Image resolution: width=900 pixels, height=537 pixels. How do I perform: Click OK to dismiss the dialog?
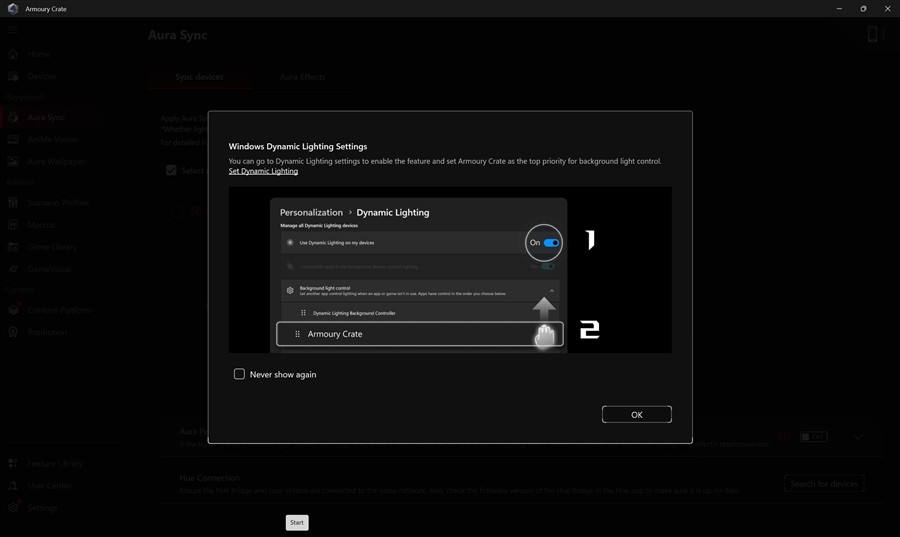tap(636, 414)
